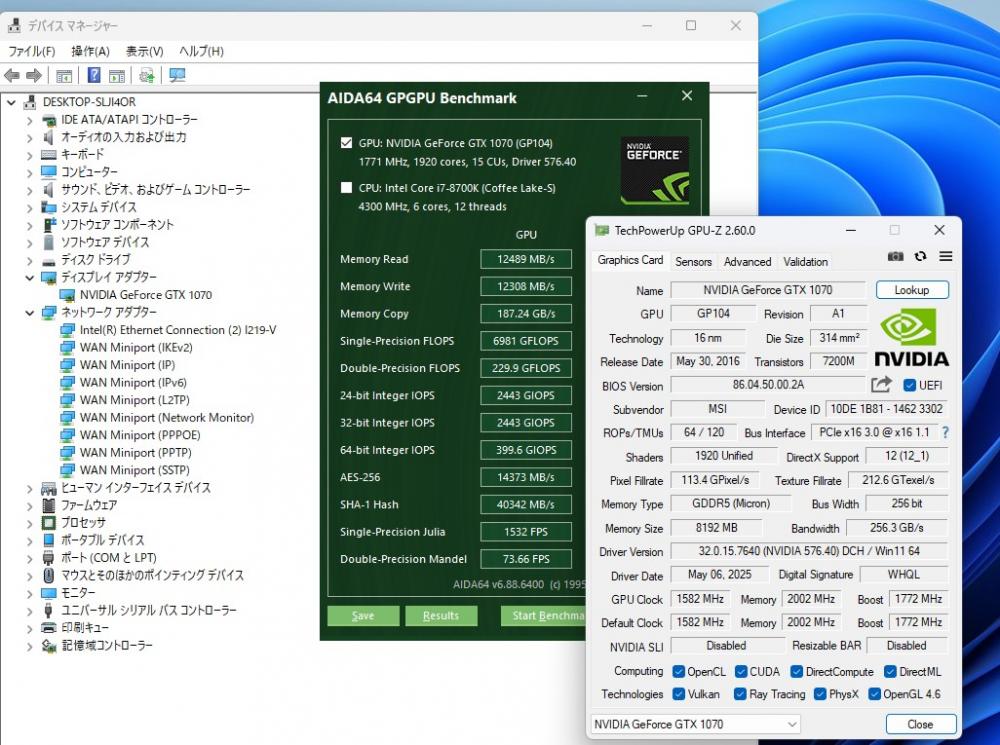
Task: Open the ヘルプ(H) menu
Action: [201, 51]
